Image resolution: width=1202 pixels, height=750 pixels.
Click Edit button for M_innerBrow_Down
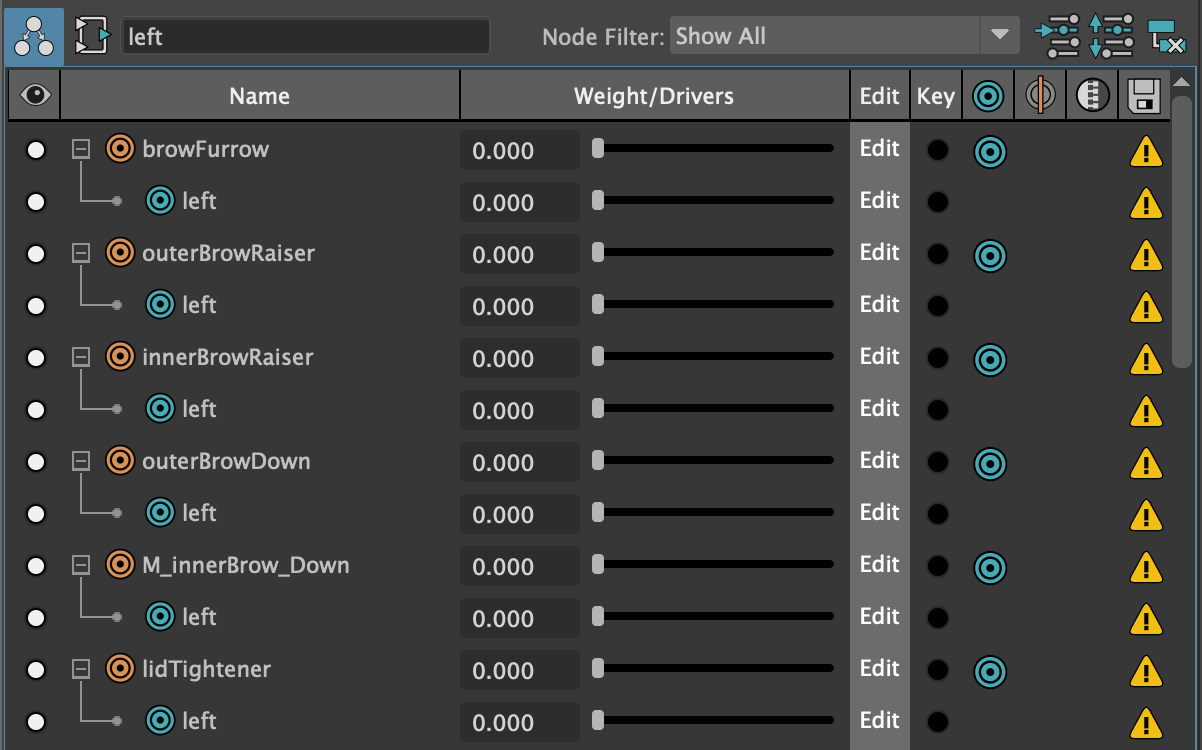tap(880, 565)
